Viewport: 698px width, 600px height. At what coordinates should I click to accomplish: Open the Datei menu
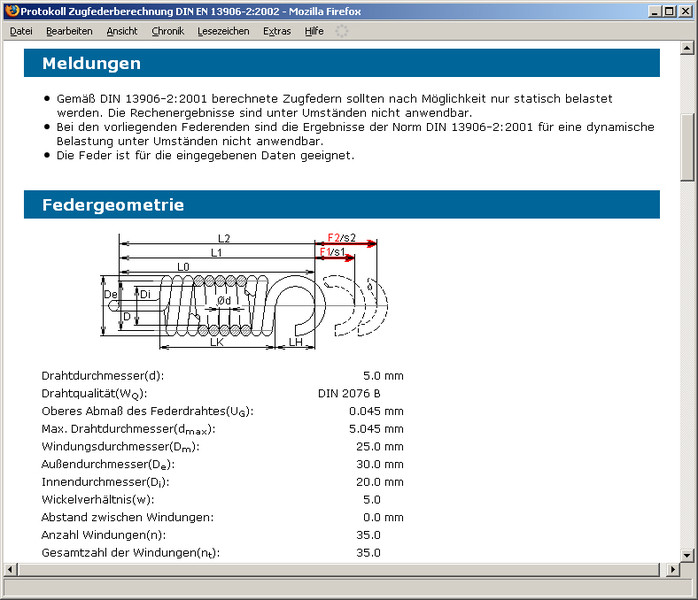21,31
